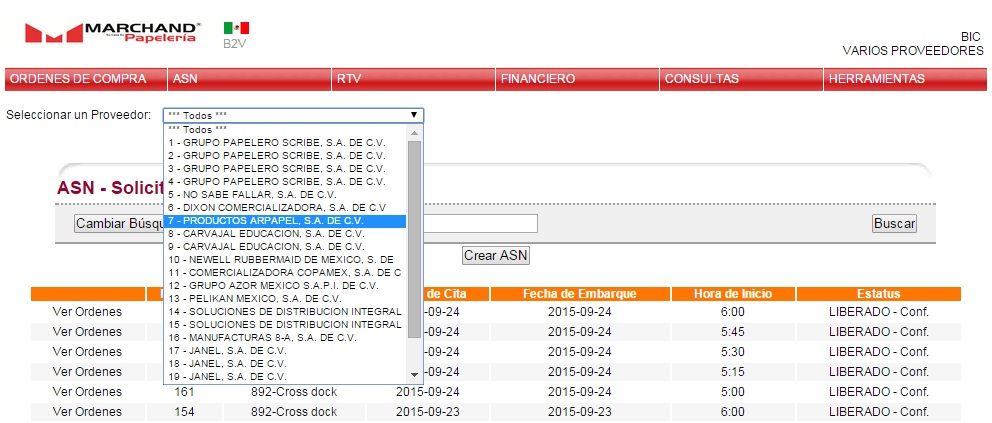
Task: Click the Marchand Papelería logo
Action: click(113, 32)
